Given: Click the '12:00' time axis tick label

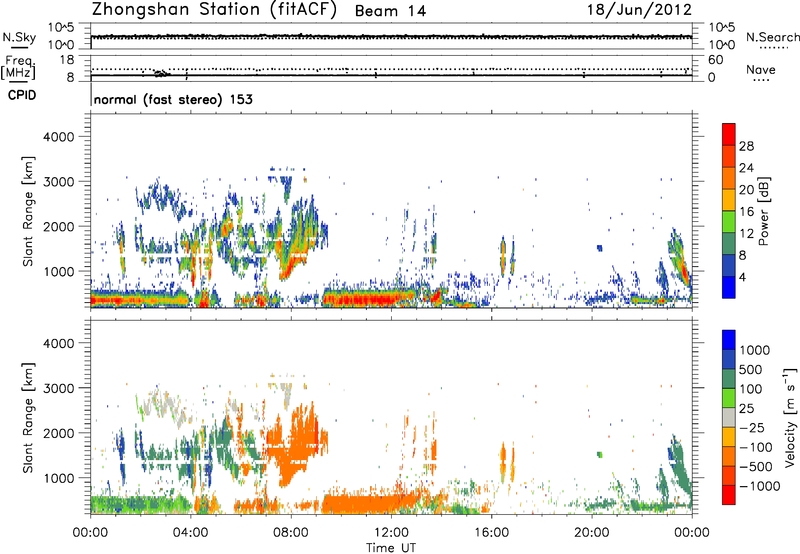Looking at the screenshot, I should (x=391, y=533).
